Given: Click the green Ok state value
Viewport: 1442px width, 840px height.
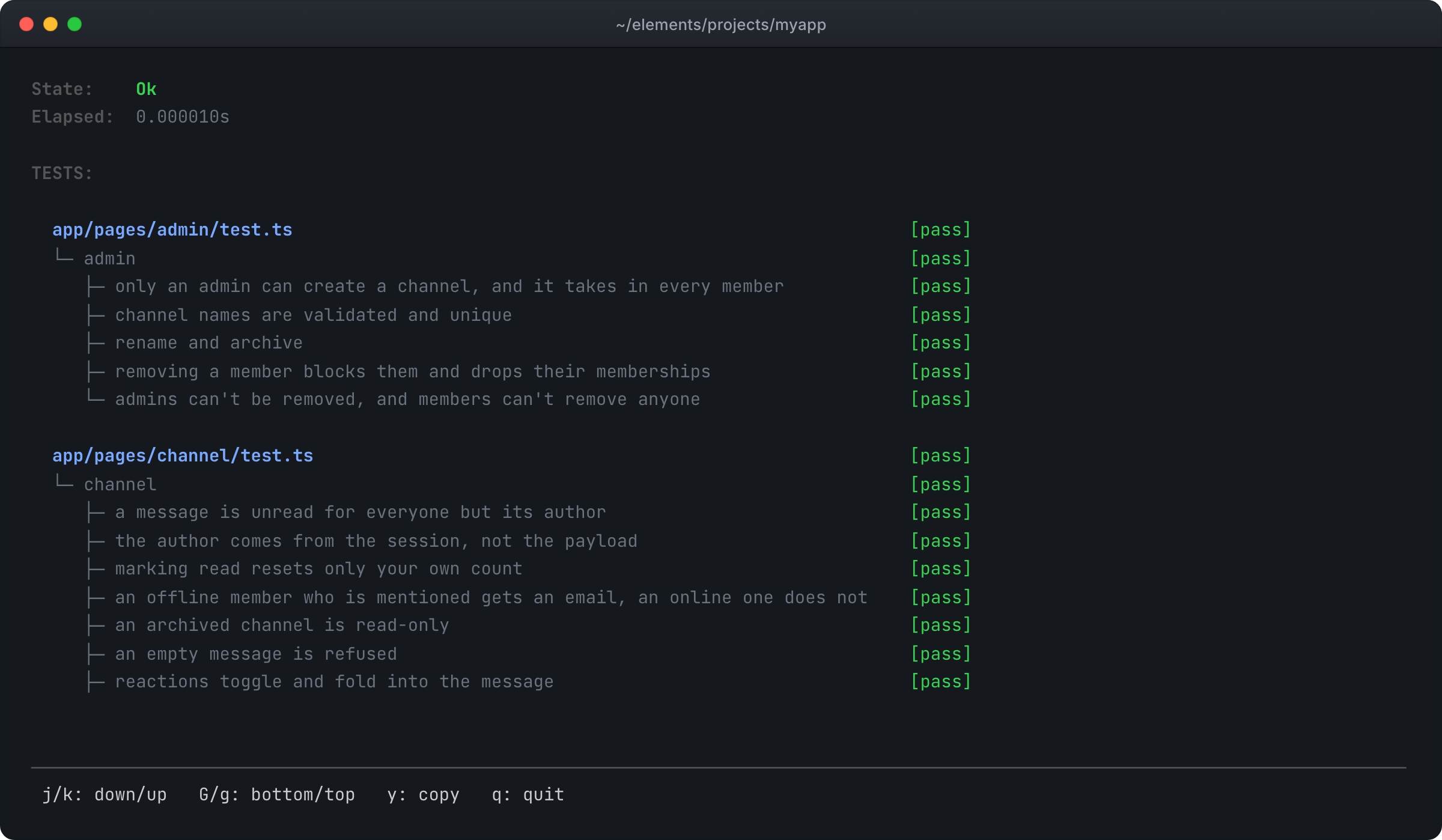Looking at the screenshot, I should pos(146,89).
